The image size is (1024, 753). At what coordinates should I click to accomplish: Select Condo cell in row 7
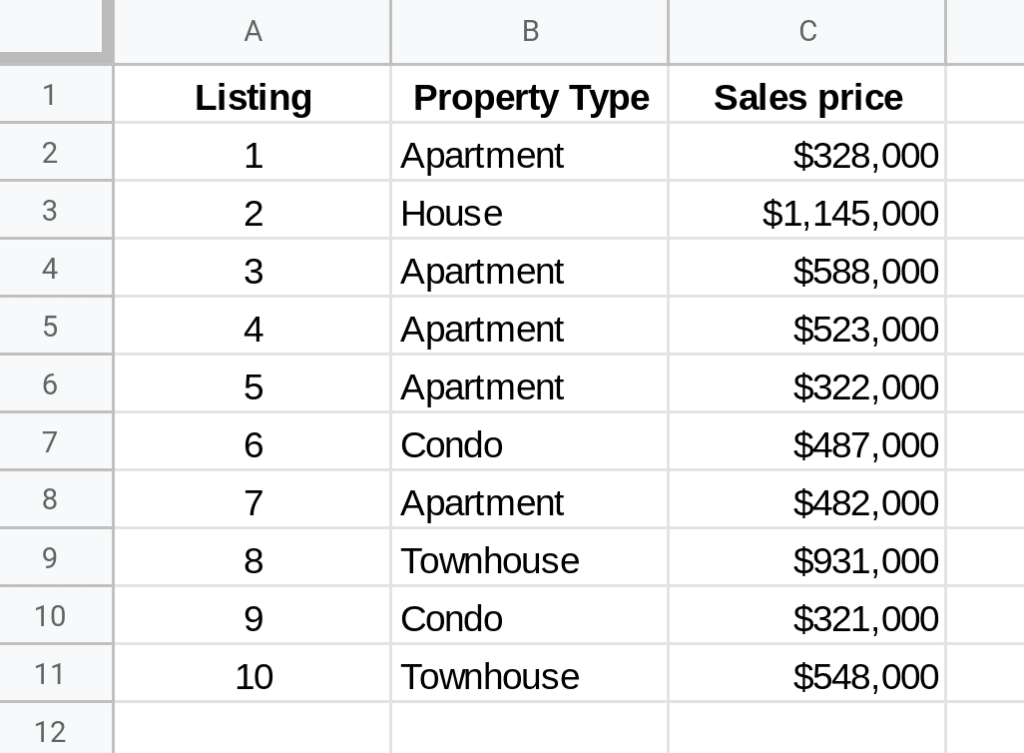530,441
